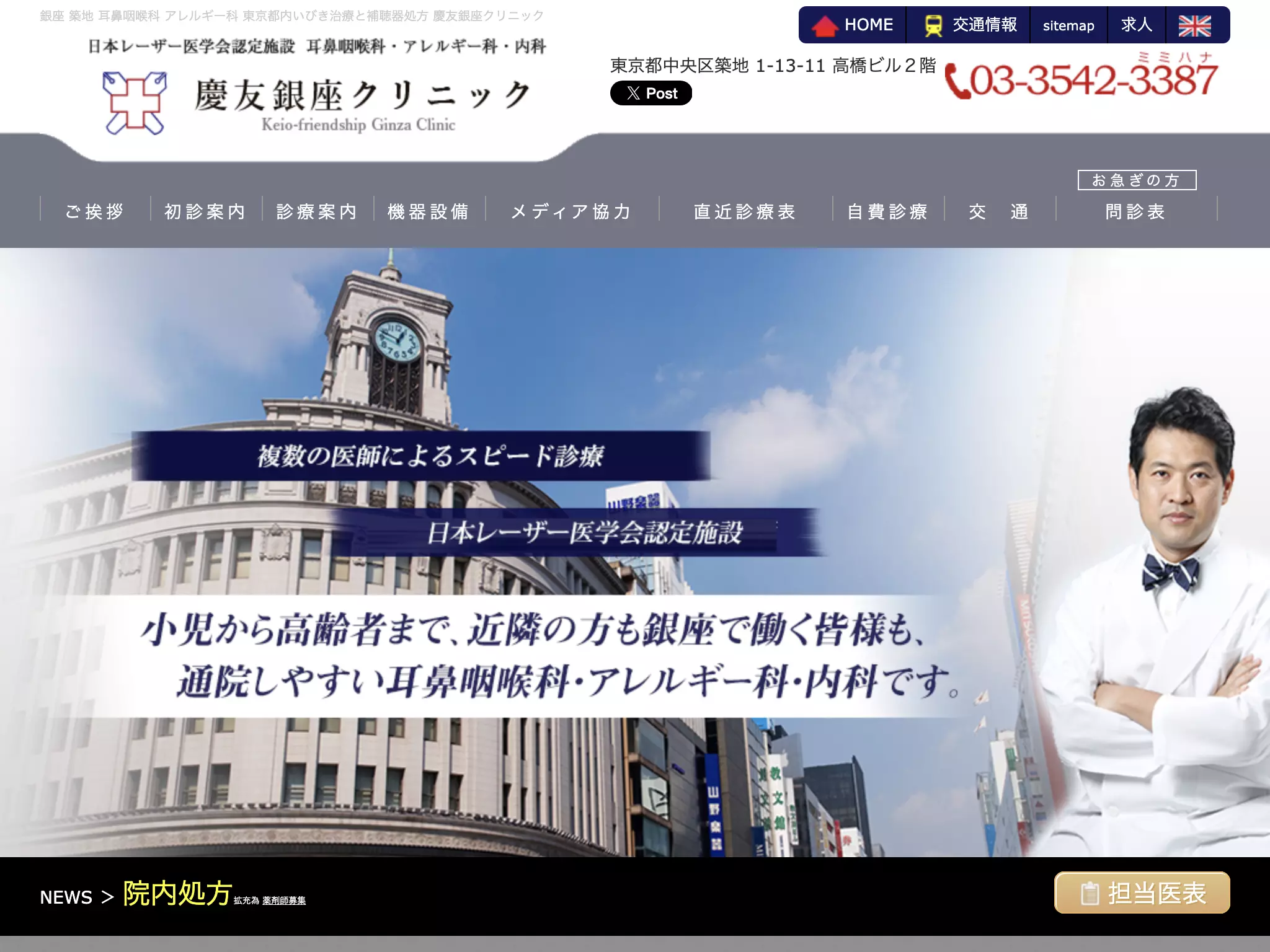Screen dimensions: 1270x952
Task: Open the 直近診療表 menu item
Action: [745, 211]
